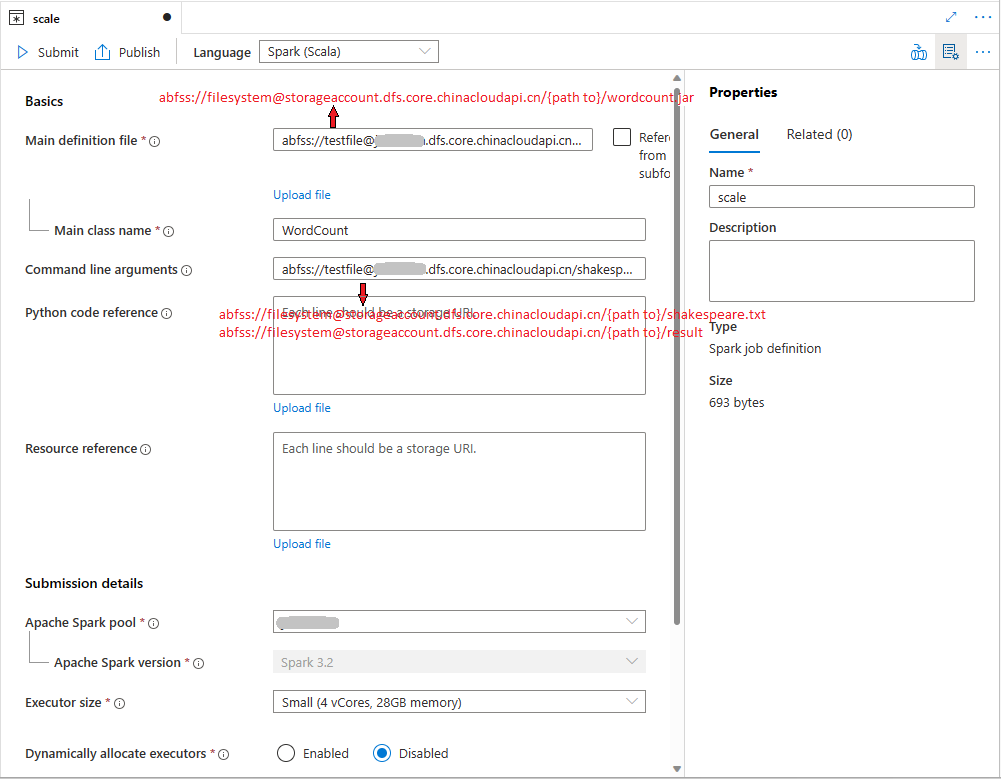The image size is (1001, 779).
Task: Click the Main class name WordCount field
Action: point(459,230)
